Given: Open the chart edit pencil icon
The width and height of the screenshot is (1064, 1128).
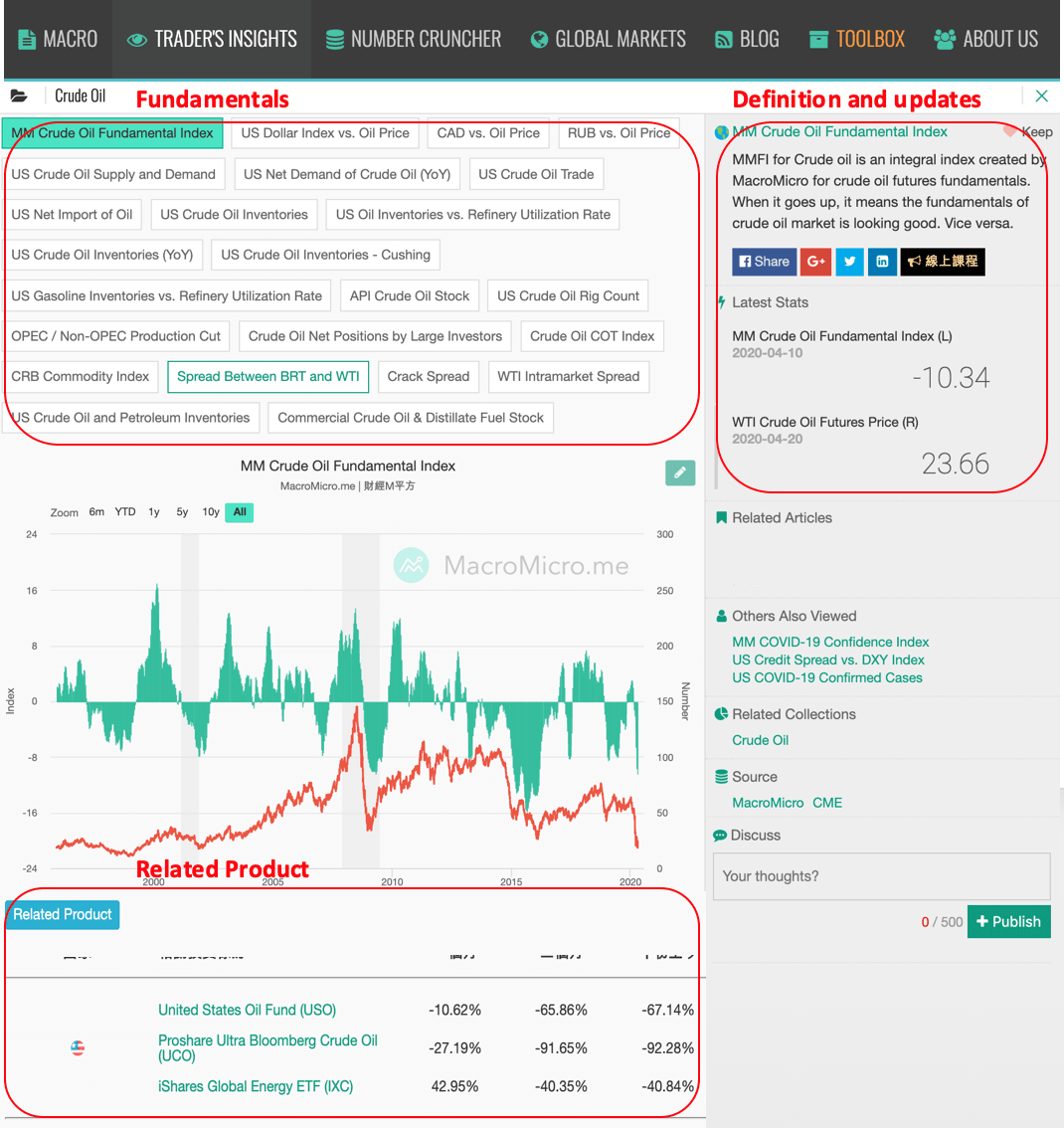Looking at the screenshot, I should 680,472.
